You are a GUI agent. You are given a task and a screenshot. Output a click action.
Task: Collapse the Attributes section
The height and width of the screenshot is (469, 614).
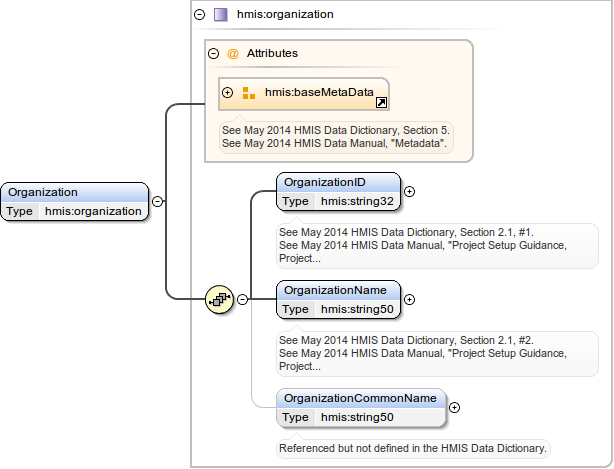click(x=213, y=53)
